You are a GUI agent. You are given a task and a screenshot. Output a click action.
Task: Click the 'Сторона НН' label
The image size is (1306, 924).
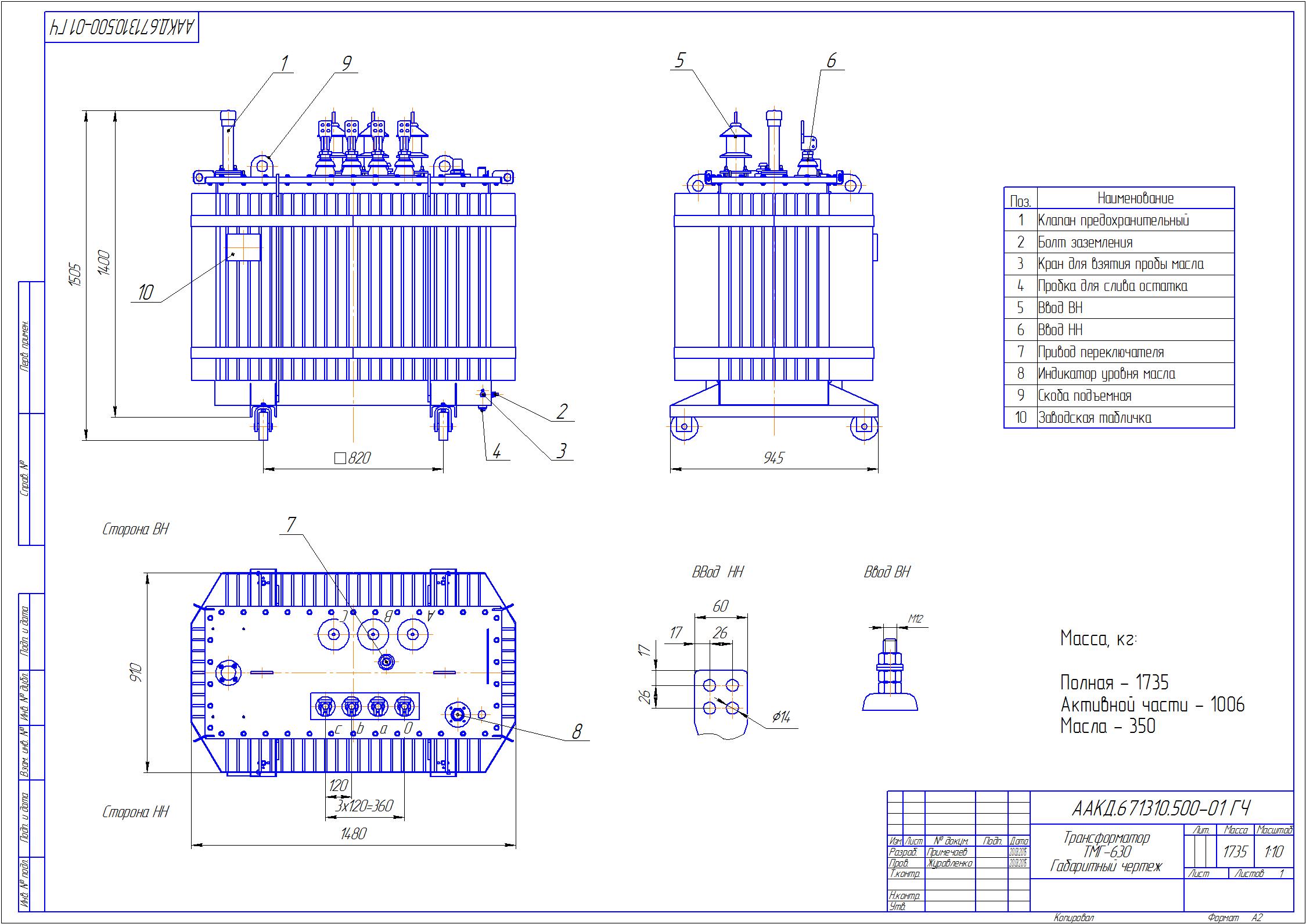135,812
